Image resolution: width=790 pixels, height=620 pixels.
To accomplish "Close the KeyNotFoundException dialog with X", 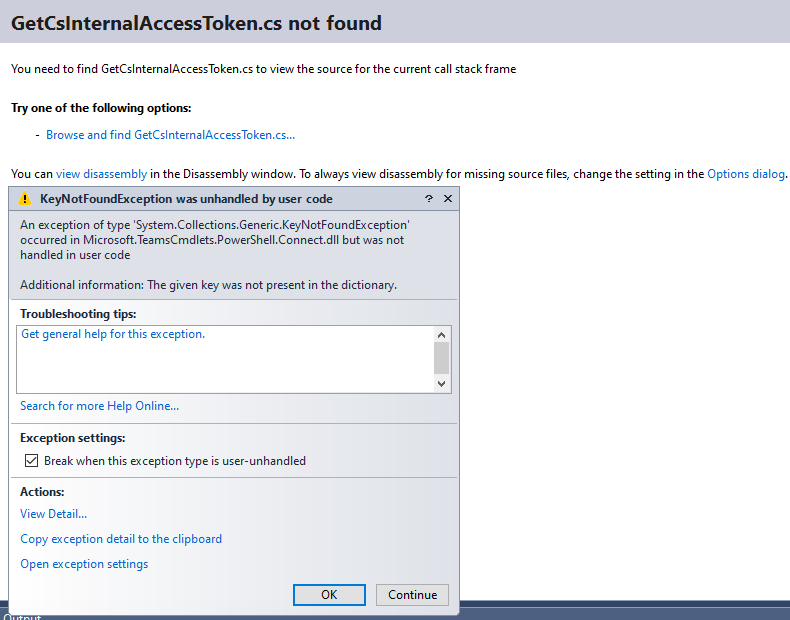I will [447, 198].
